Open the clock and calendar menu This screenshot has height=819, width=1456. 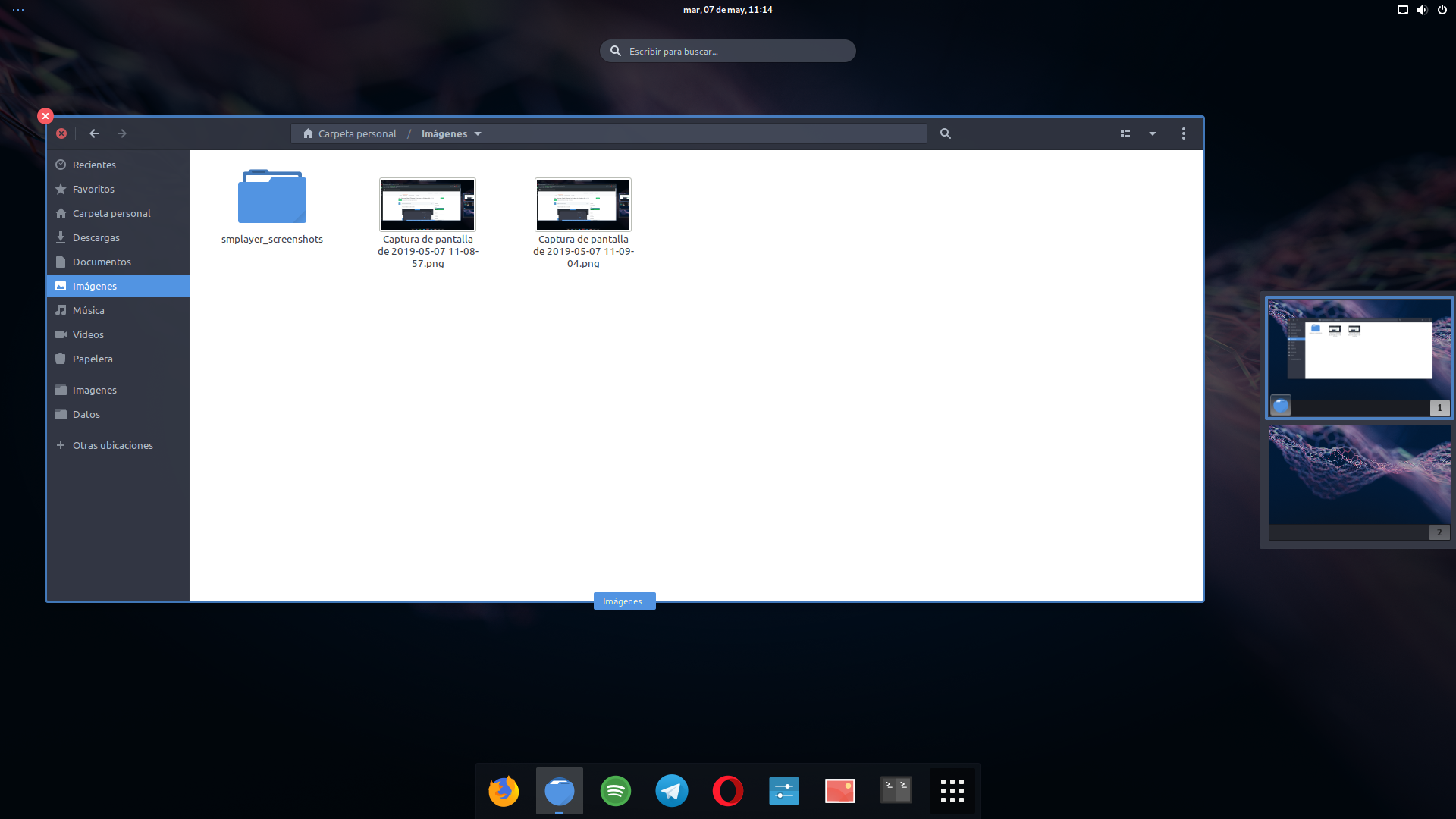[x=728, y=10]
